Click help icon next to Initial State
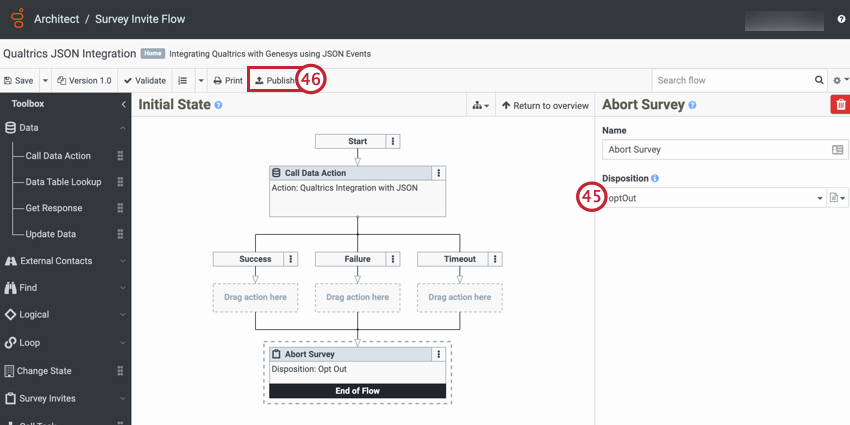The height and width of the screenshot is (425, 850). point(218,105)
